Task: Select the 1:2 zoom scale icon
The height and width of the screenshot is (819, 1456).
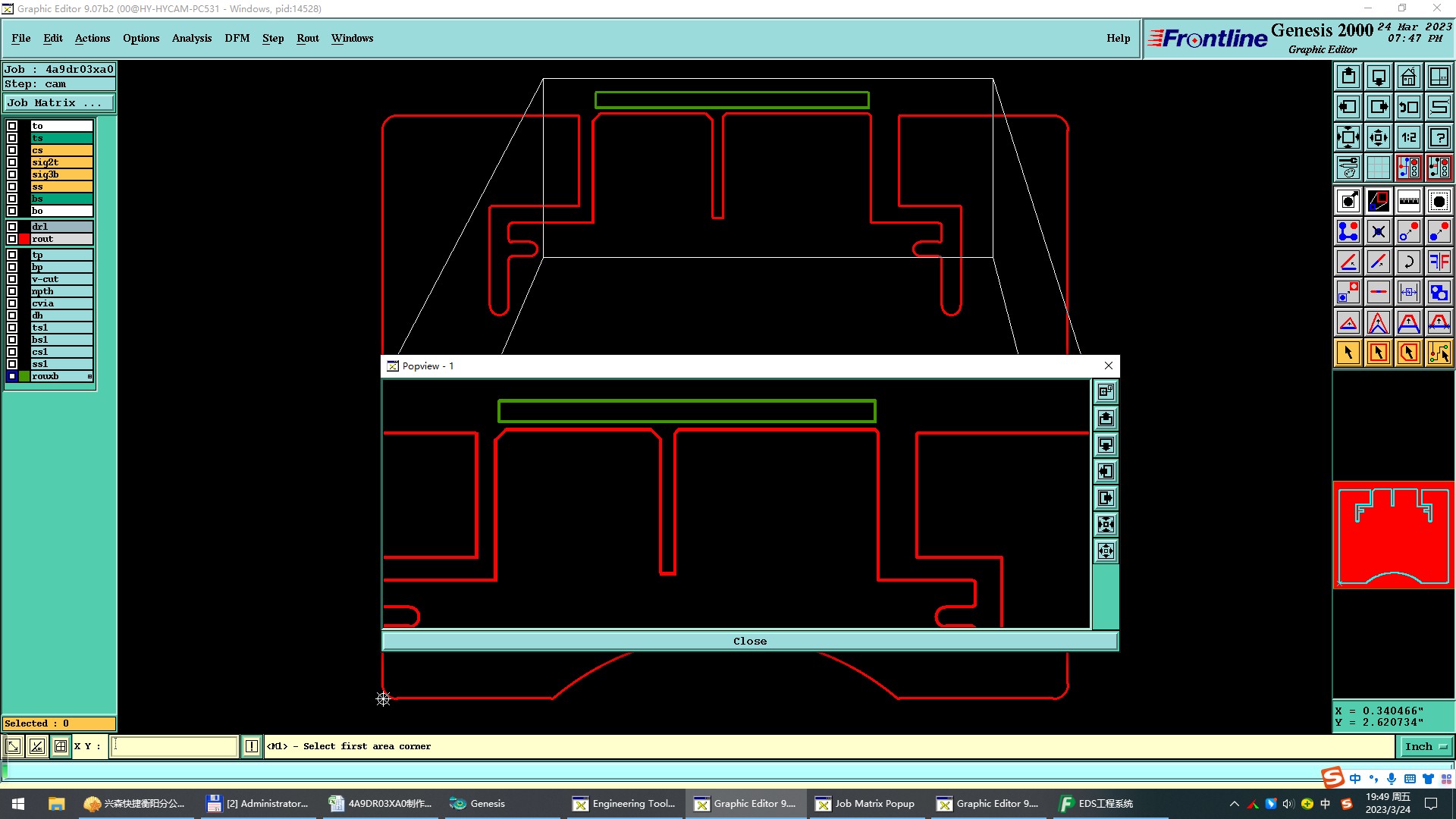Action: click(x=1408, y=137)
